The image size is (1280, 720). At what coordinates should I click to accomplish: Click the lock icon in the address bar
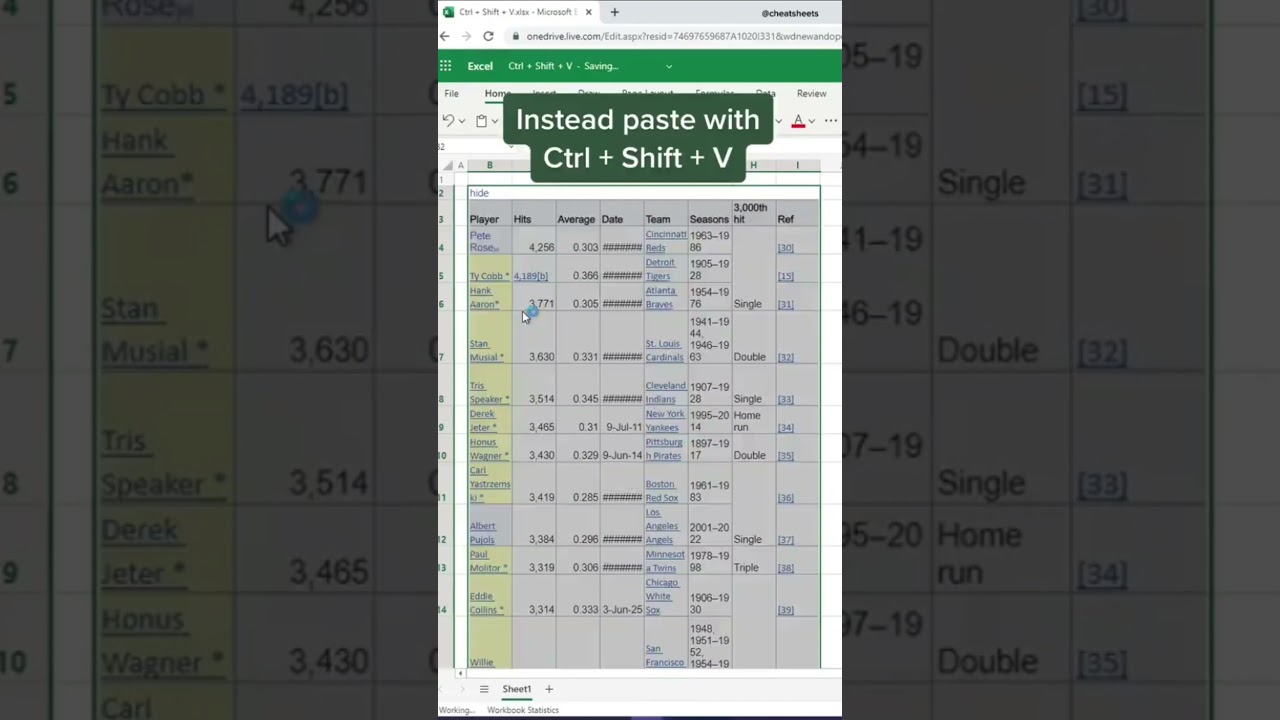coord(515,36)
